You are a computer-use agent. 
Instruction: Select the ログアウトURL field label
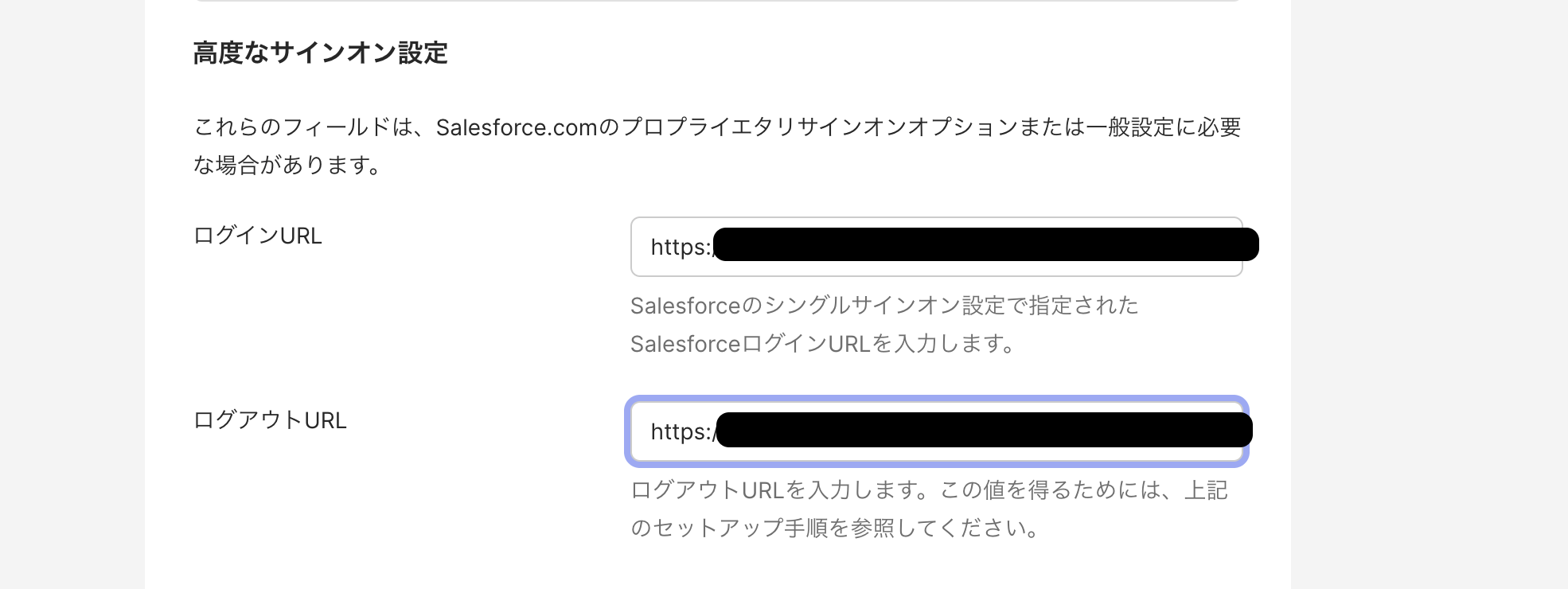pyautogui.click(x=271, y=420)
